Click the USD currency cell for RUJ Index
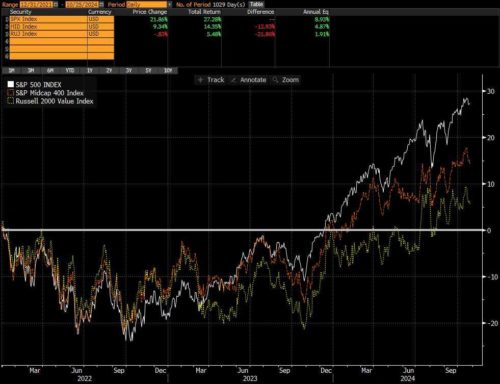 click(x=101, y=34)
